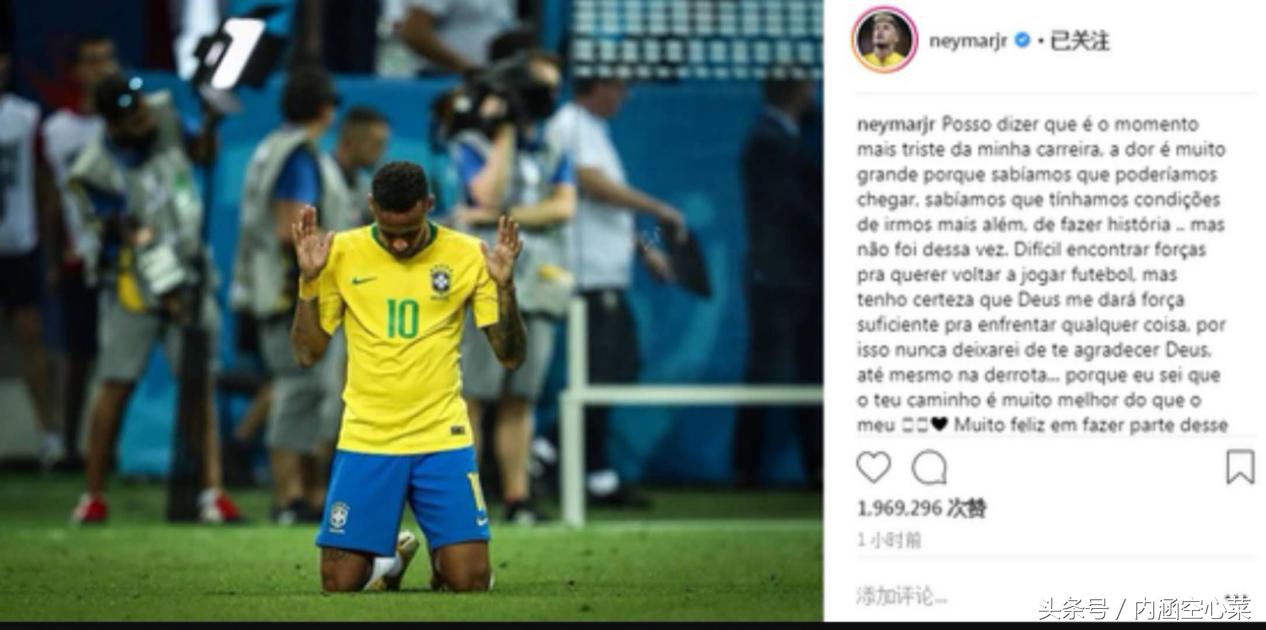Click the blue verified badge beside neymarjr

(x=1022, y=40)
